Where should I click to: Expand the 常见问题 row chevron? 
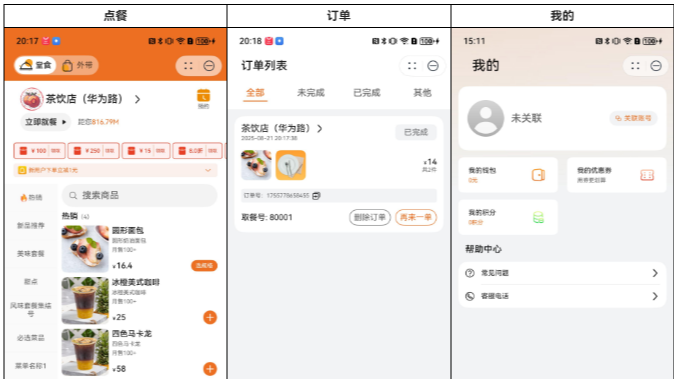[x=655, y=273]
